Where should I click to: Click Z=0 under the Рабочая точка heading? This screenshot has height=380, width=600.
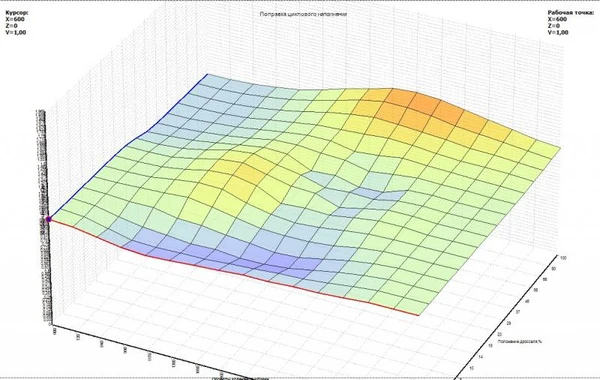[553, 26]
